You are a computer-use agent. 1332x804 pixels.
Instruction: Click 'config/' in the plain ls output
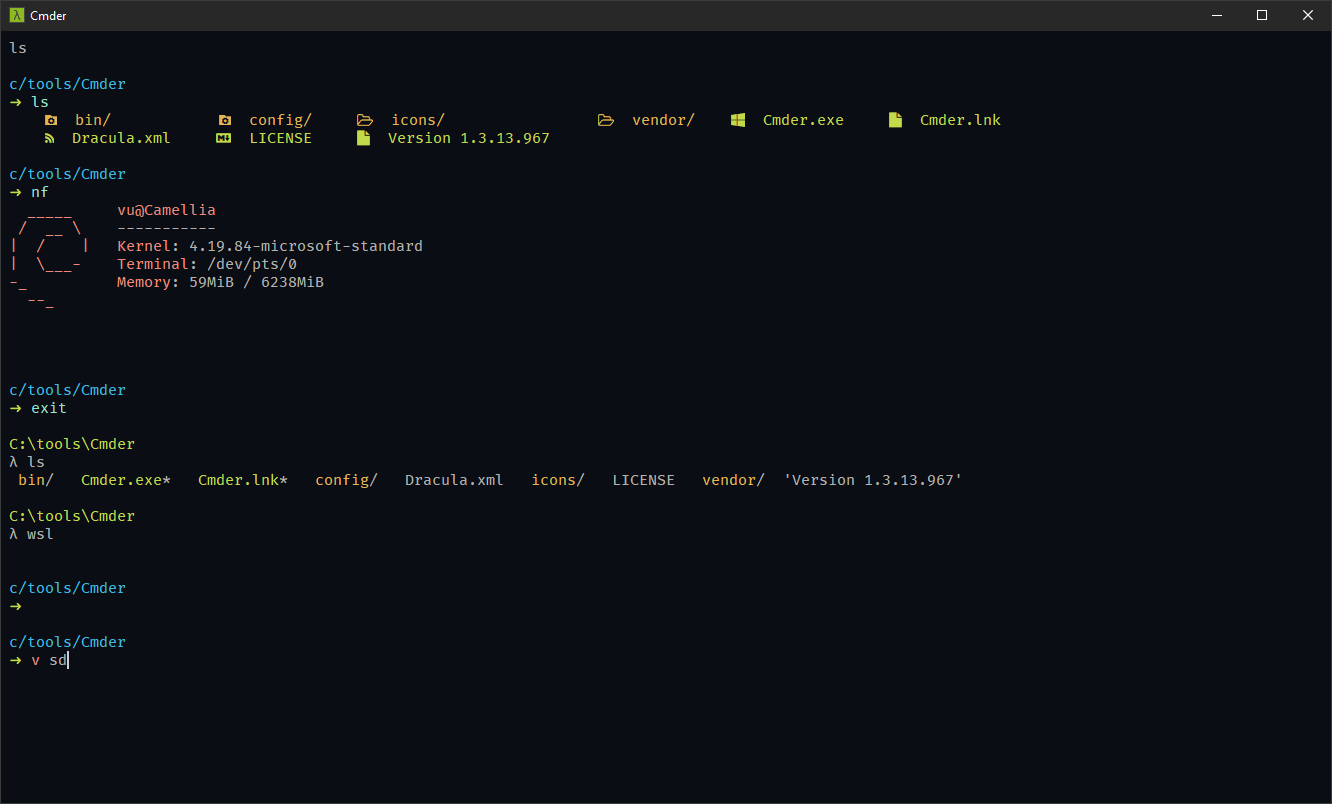tap(346, 480)
